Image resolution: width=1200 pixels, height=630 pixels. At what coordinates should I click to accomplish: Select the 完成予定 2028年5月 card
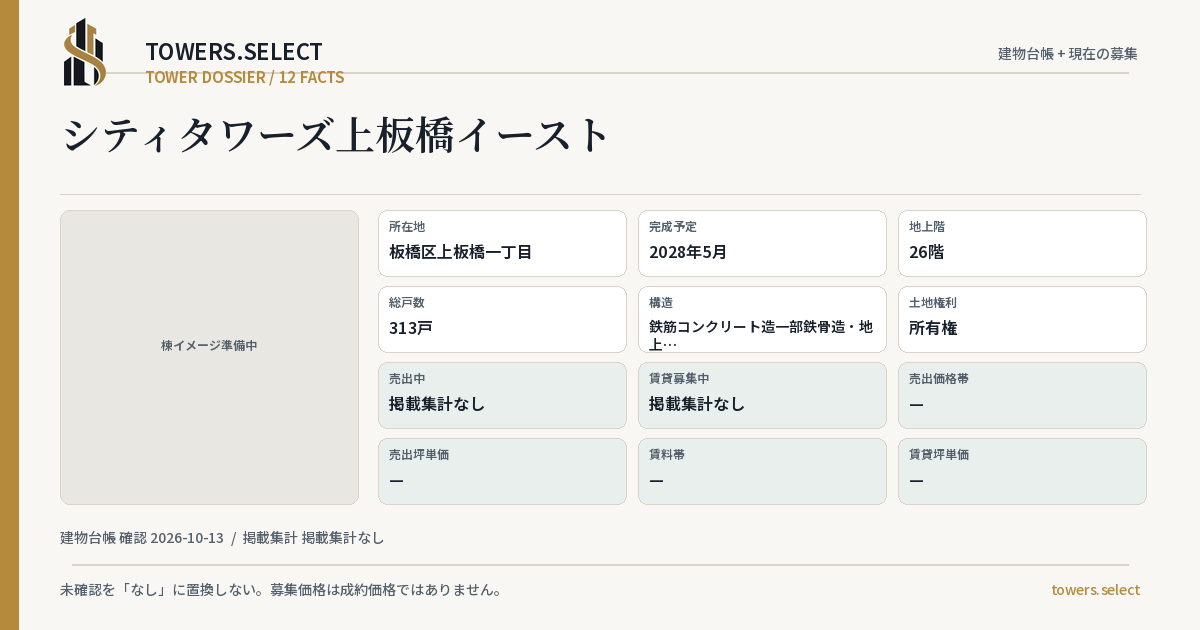762,243
